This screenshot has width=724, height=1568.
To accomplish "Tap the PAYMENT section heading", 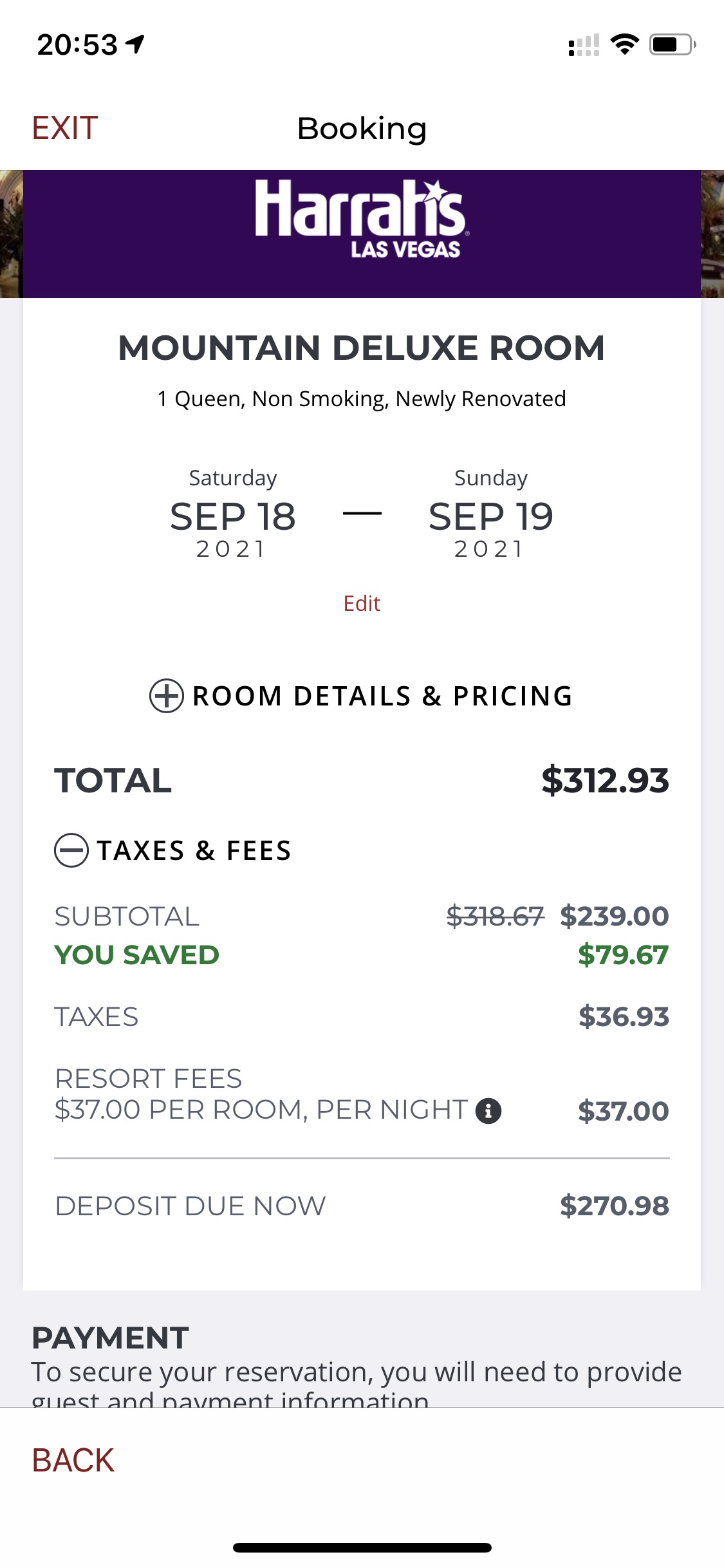I will [x=110, y=1338].
